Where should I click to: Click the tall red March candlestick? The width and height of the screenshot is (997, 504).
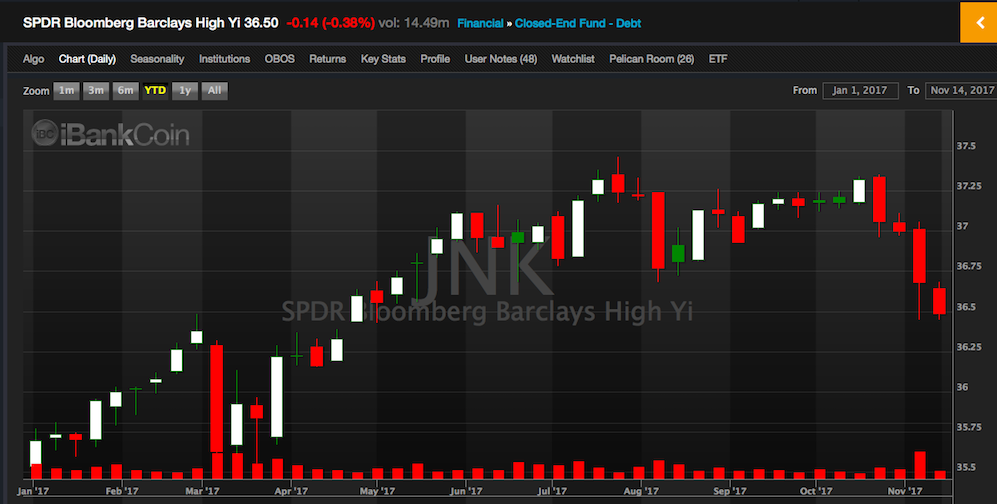(217, 398)
